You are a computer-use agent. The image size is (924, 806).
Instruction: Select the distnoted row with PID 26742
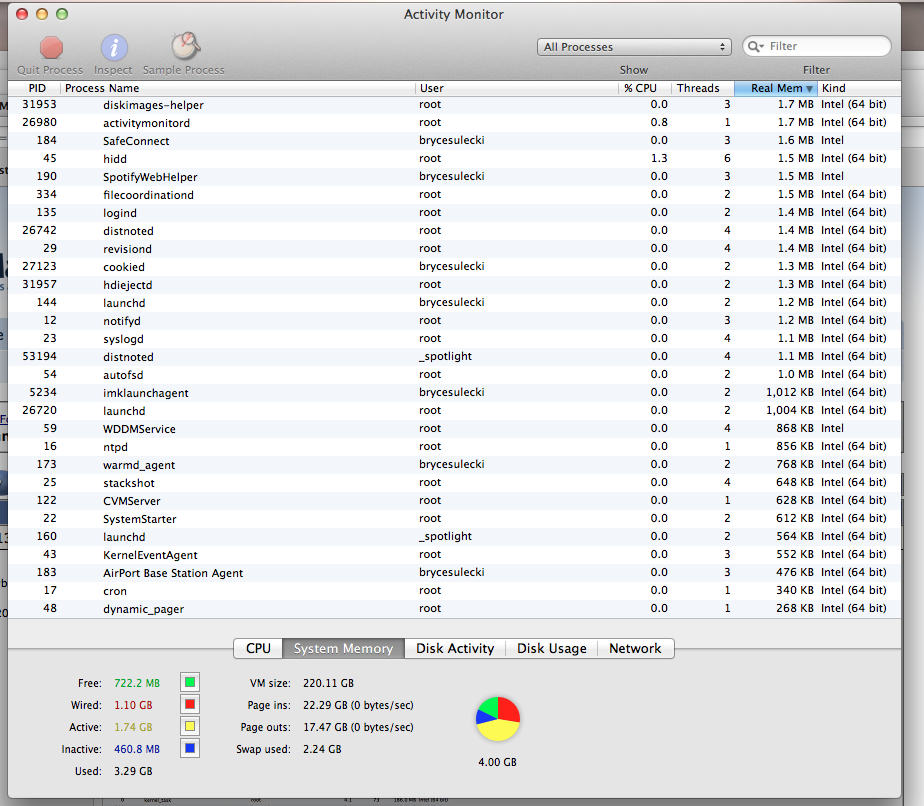tap(454, 230)
